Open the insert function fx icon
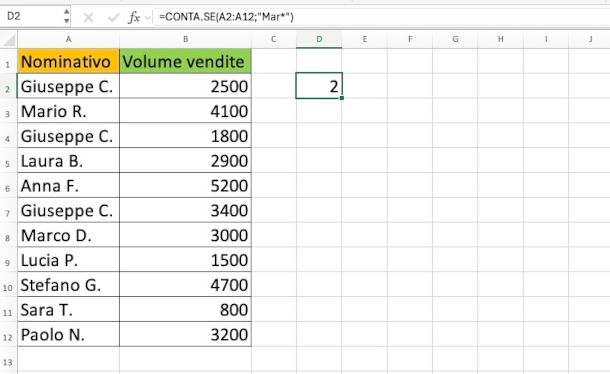The width and height of the screenshot is (610, 374). 134,17
